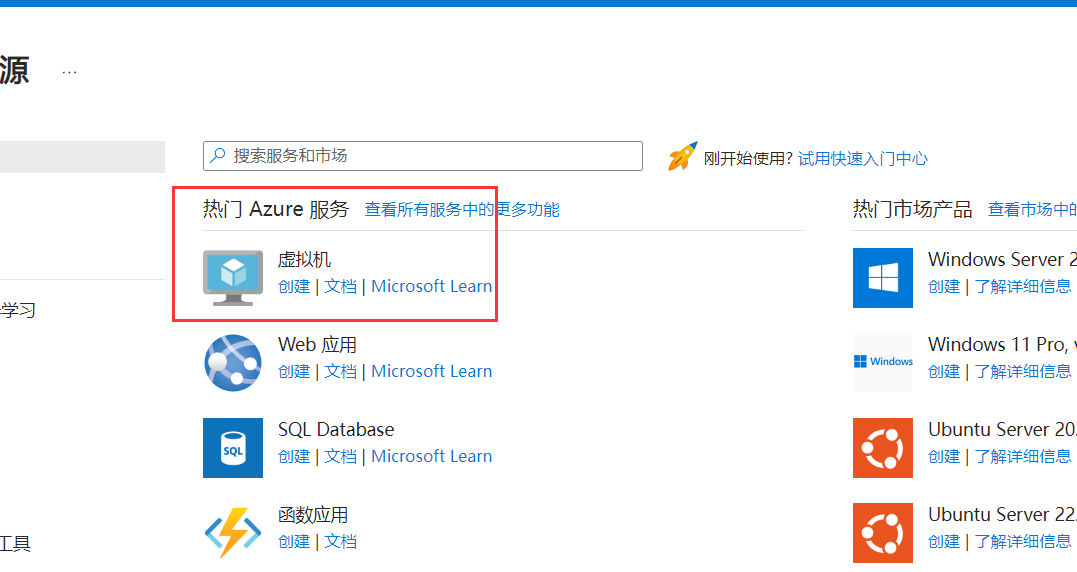The height and width of the screenshot is (572, 1077).
Task: Click 创建 under Ubuntu Server 20
Action: coord(944,456)
